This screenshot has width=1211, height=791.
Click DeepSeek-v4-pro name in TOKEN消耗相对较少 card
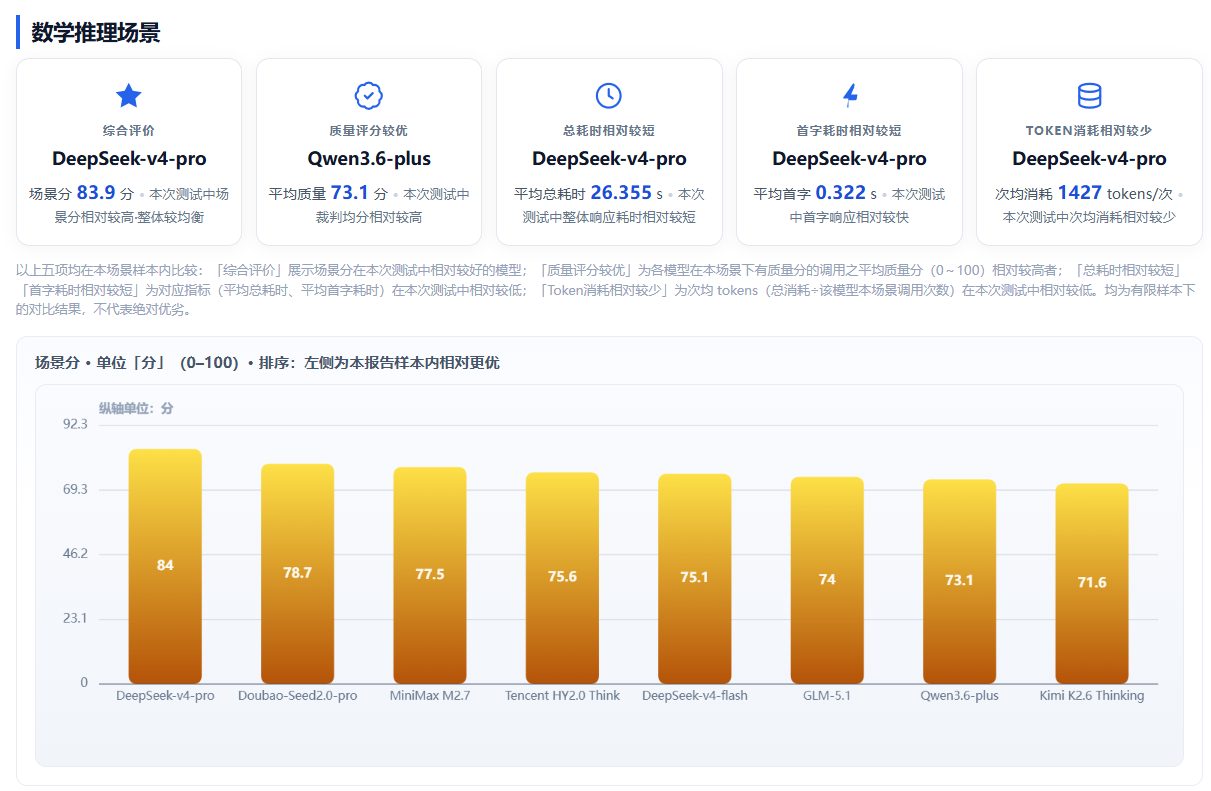click(1089, 159)
